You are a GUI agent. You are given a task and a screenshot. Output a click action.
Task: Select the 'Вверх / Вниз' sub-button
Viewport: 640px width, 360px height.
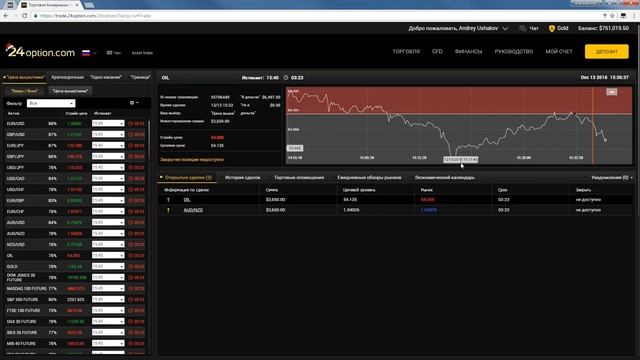click(24, 91)
